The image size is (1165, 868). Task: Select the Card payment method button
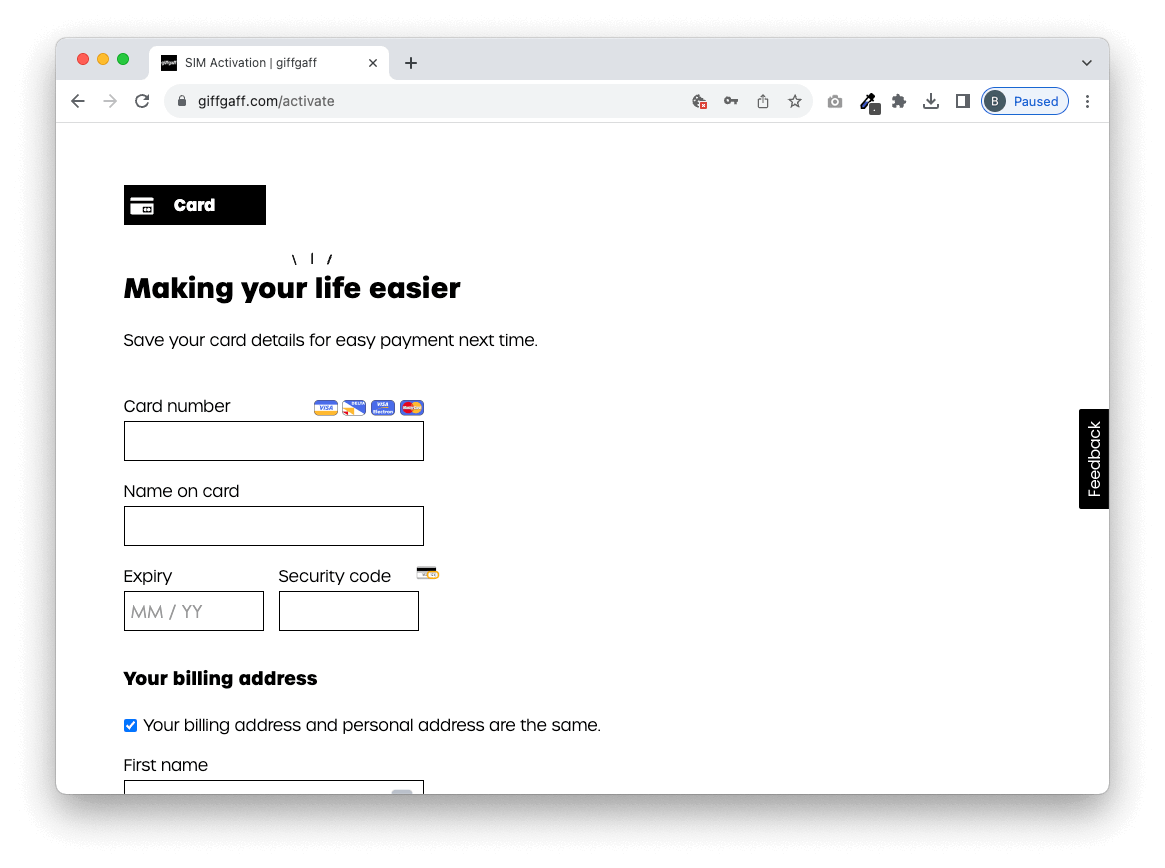click(x=195, y=205)
